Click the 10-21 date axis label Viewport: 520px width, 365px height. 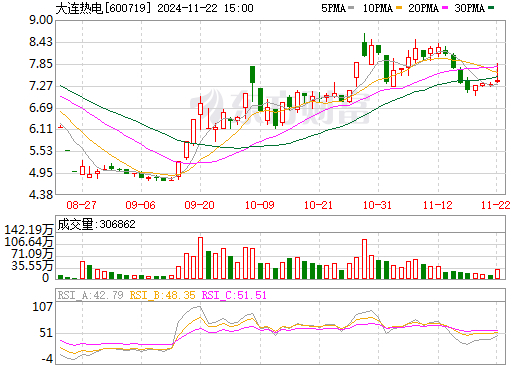[319, 205]
